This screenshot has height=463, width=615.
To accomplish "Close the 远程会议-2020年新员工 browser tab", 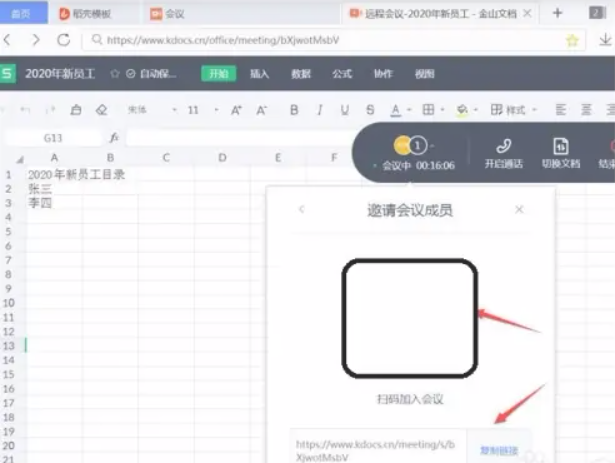I will point(528,13).
